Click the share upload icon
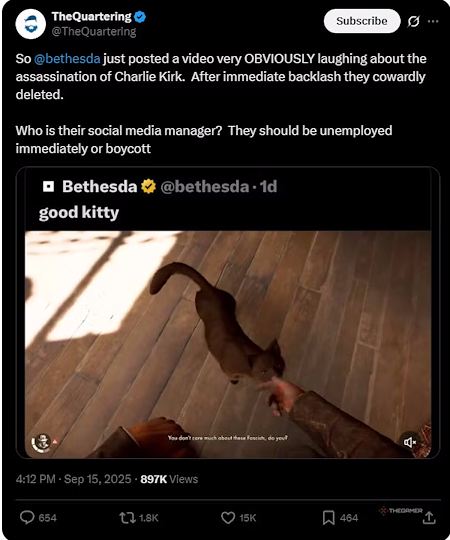The height and width of the screenshot is (540, 450). [429, 518]
